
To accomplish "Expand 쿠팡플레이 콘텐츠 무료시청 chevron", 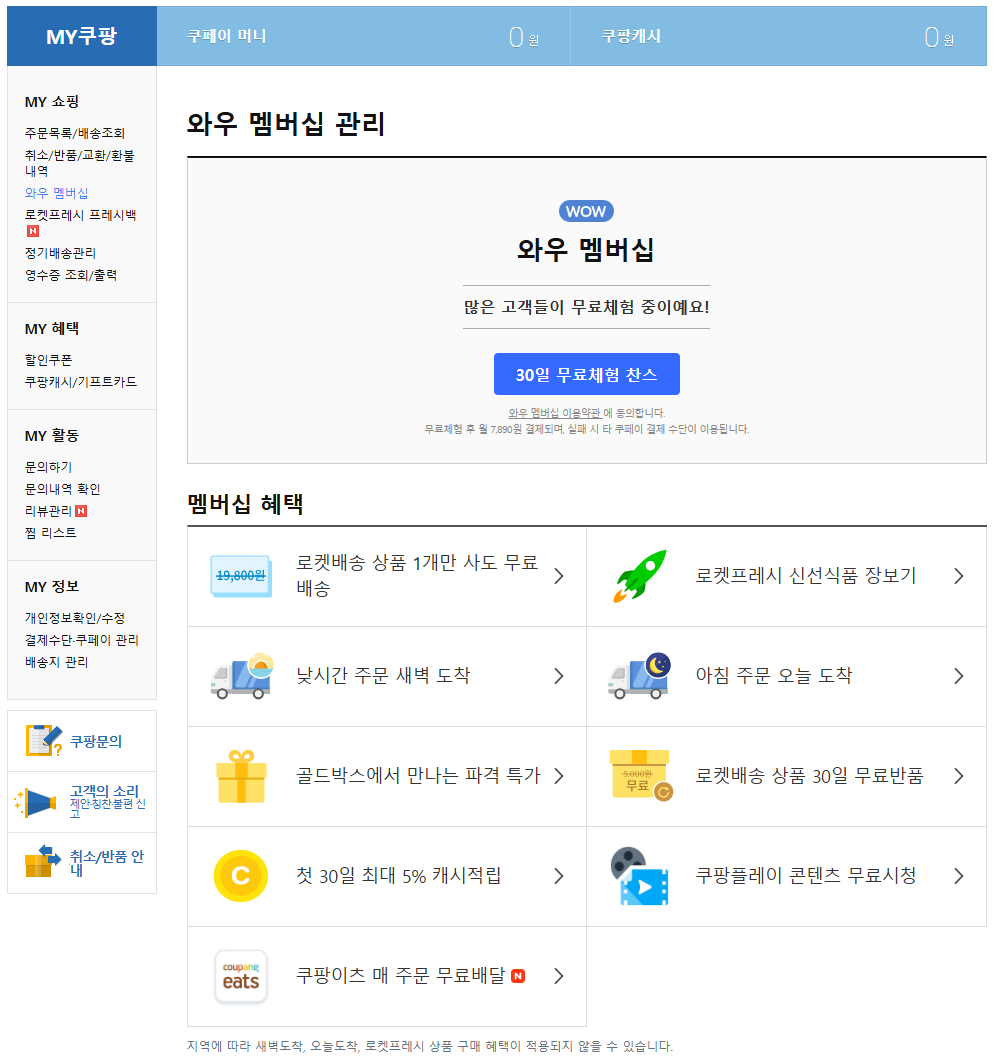I will click(958, 876).
